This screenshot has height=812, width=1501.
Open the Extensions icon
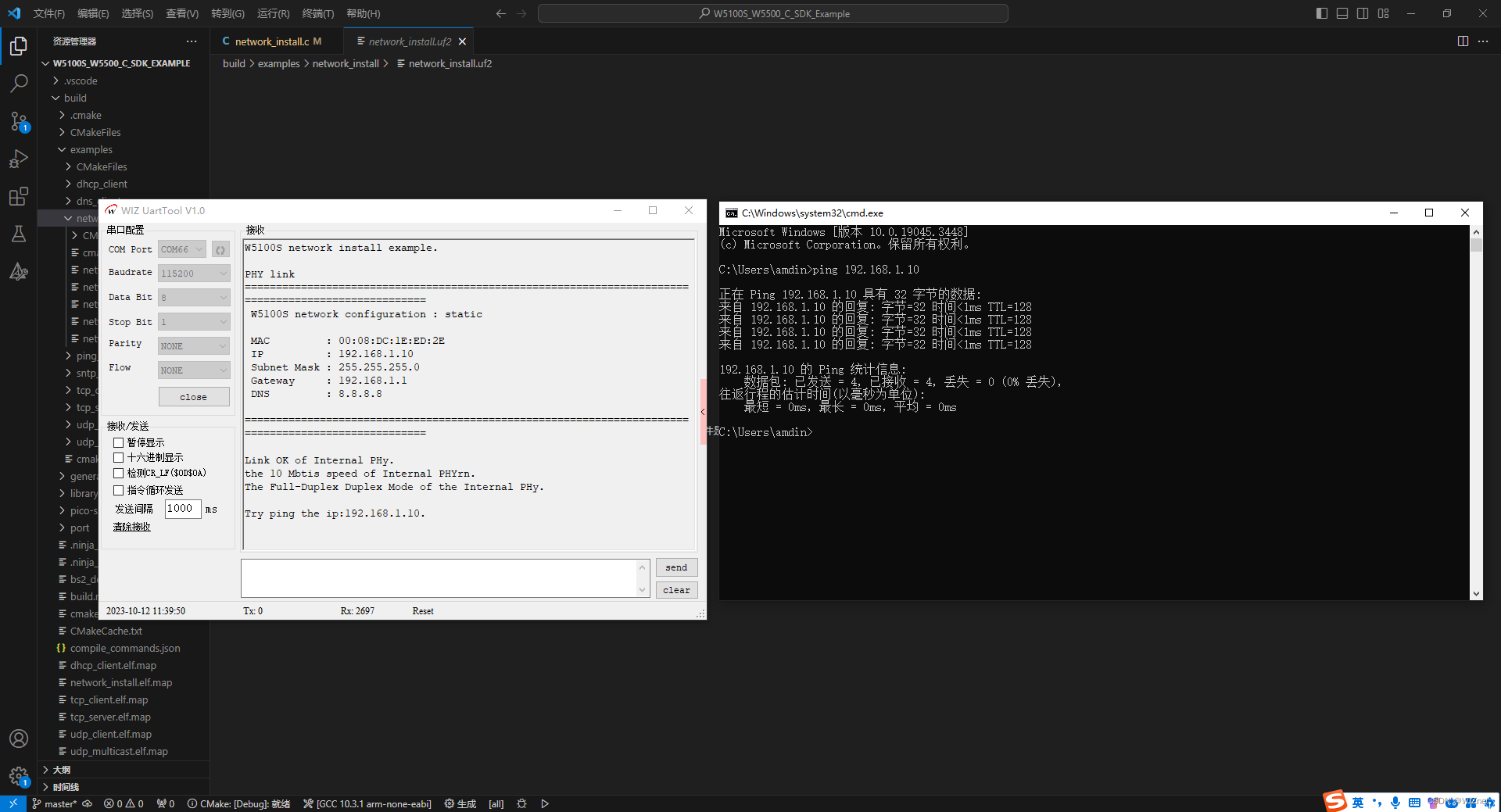(x=18, y=196)
